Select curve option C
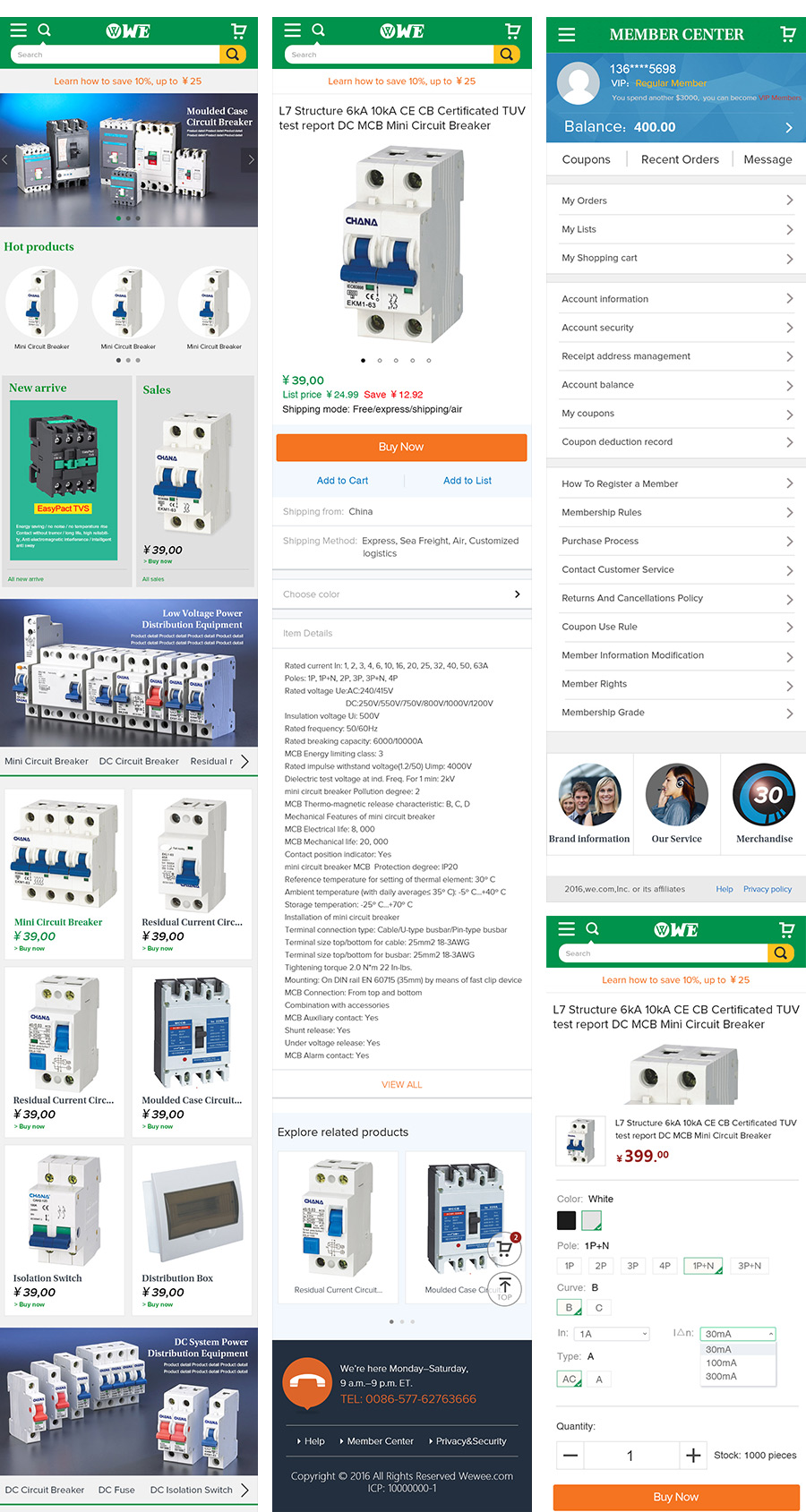The image size is (806, 1512). pyautogui.click(x=599, y=1308)
